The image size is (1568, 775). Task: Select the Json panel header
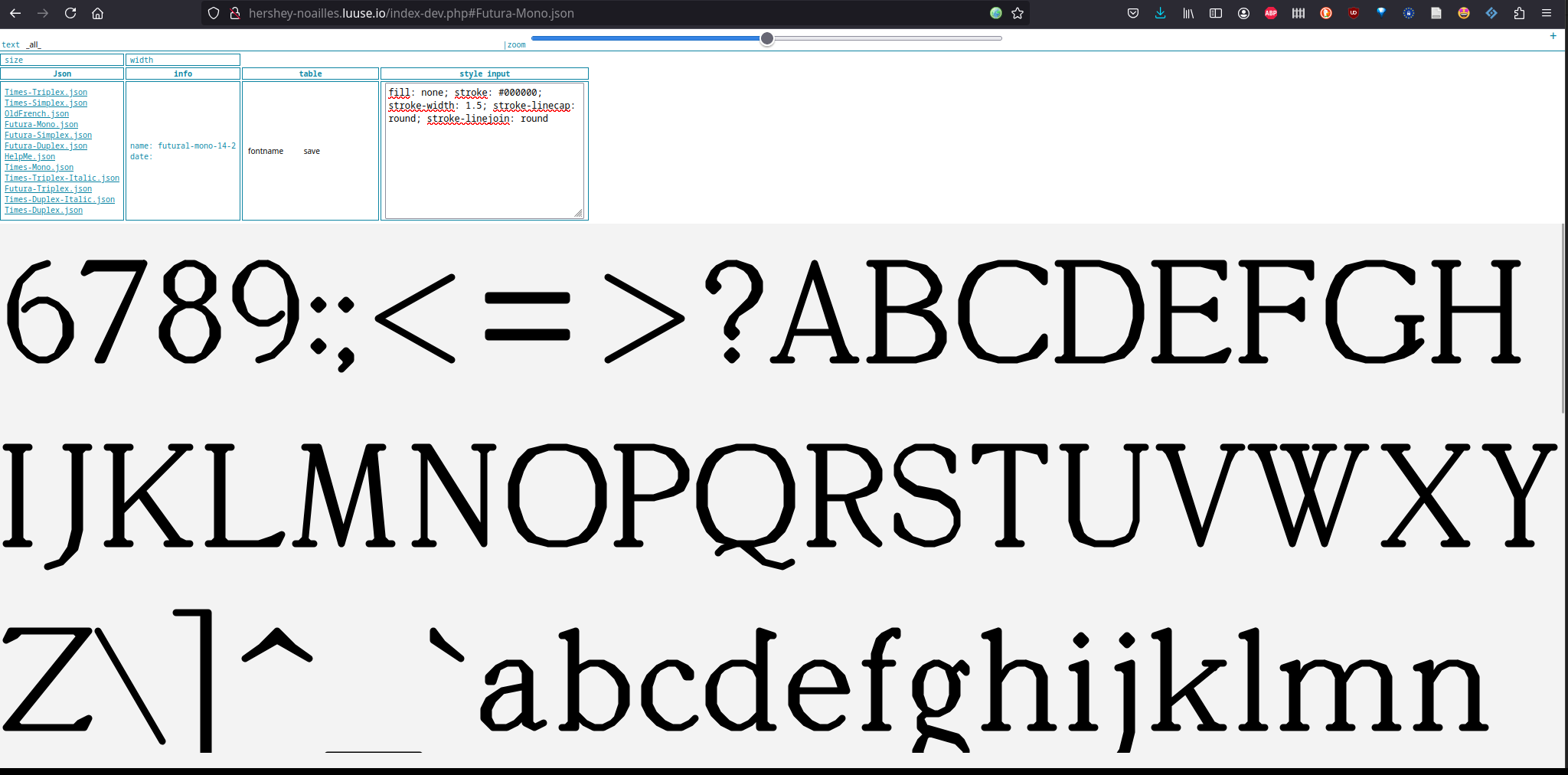click(x=62, y=74)
